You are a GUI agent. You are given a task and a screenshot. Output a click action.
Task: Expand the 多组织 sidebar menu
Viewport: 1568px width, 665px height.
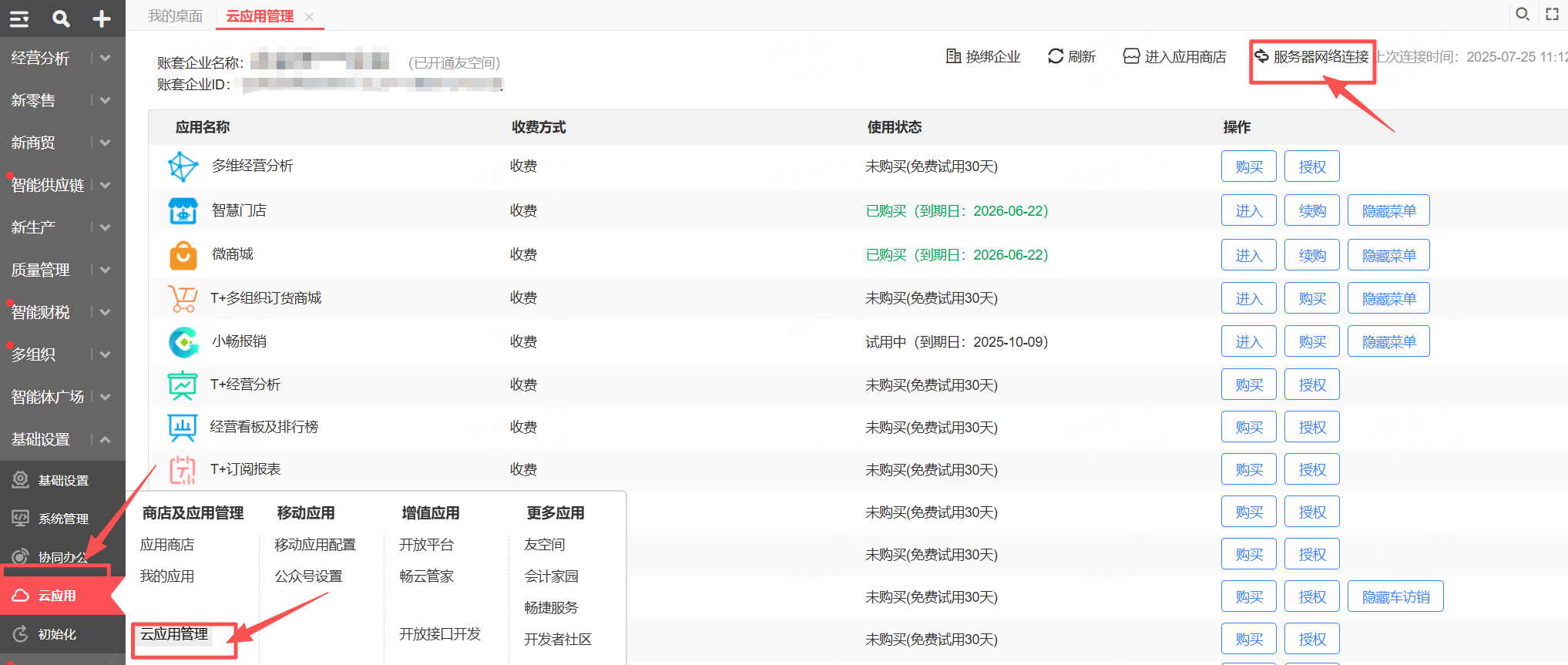(106, 354)
